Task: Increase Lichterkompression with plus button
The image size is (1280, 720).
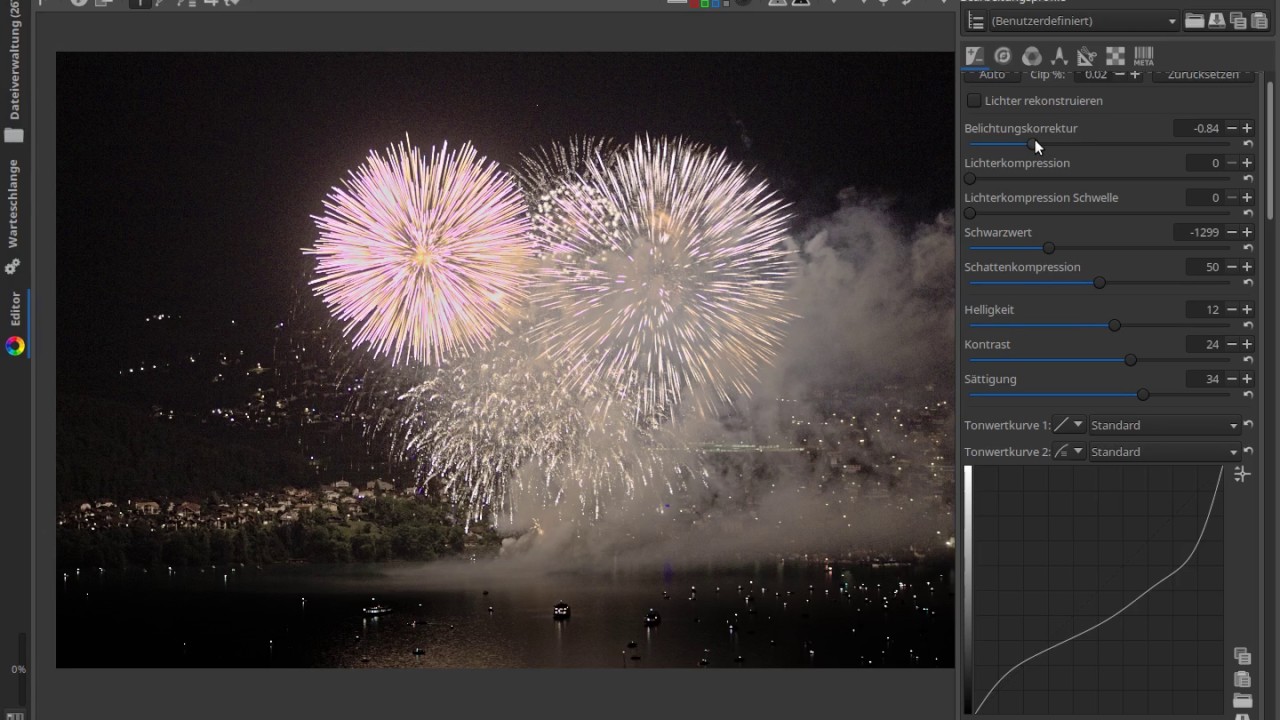Action: (1247, 163)
